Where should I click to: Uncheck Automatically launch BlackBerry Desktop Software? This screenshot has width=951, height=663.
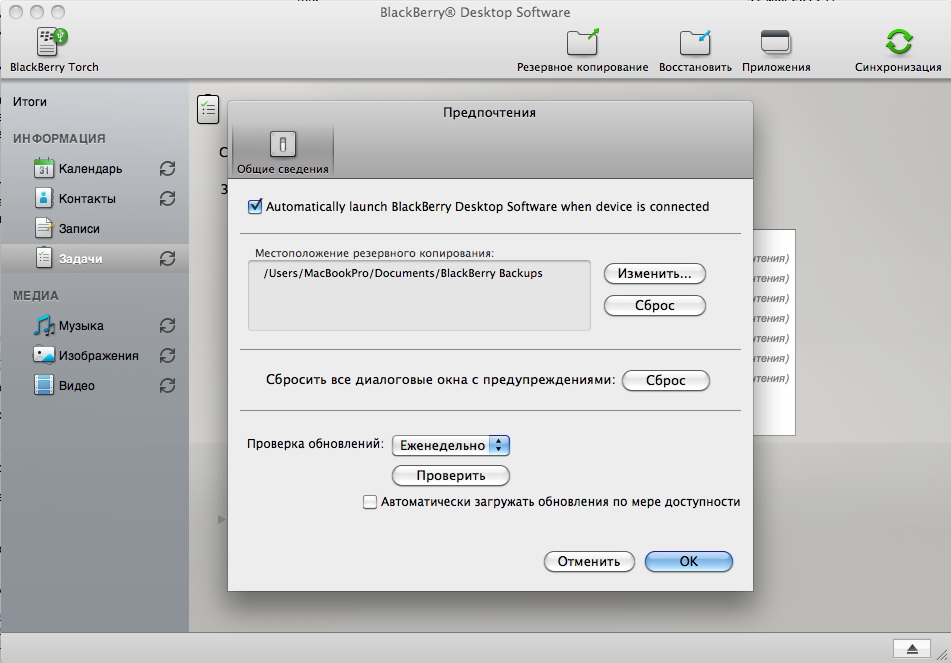click(255, 206)
